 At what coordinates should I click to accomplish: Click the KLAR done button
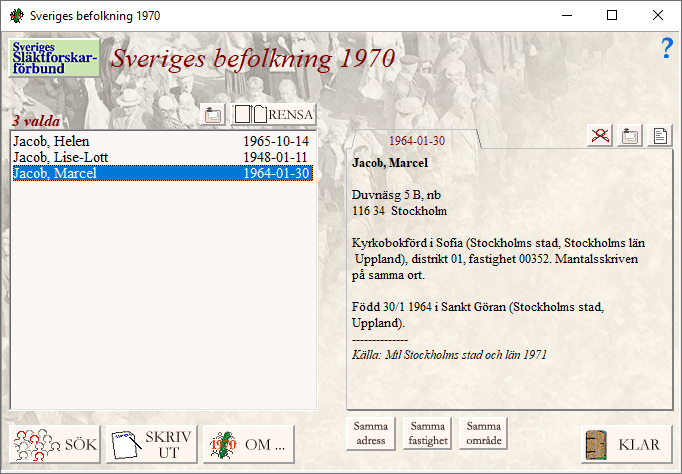(627, 444)
